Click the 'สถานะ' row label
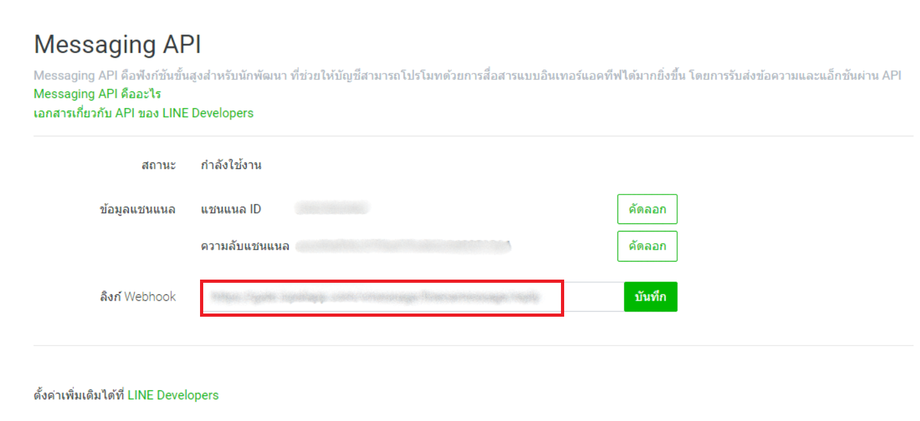The height and width of the screenshot is (421, 920). pos(158,165)
